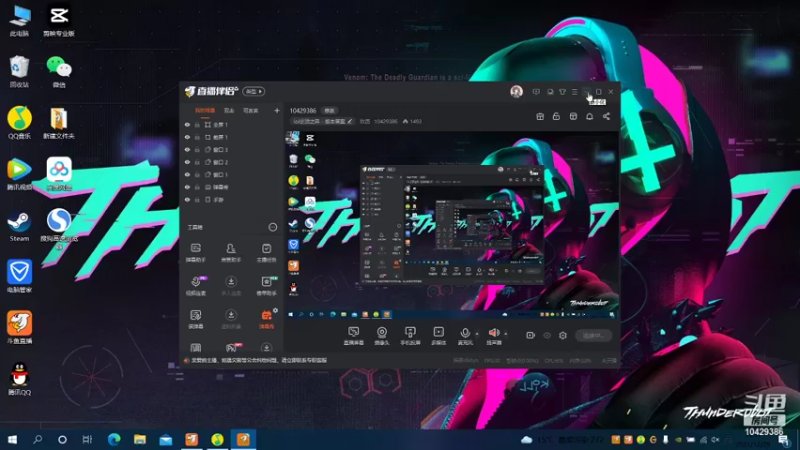Screen dimensions: 800x450
Task: Open the customer service chat icon
Action: pyautogui.click(x=550, y=92)
